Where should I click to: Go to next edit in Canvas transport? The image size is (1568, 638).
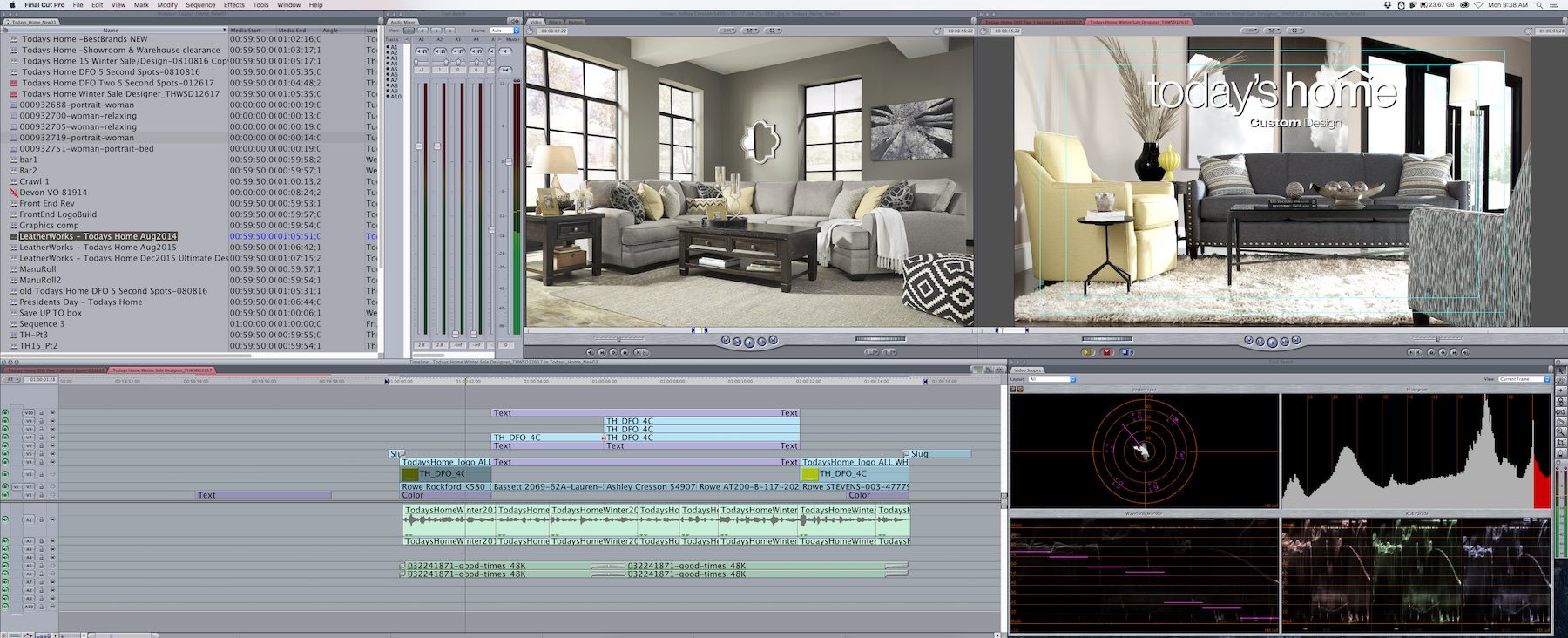point(1296,340)
